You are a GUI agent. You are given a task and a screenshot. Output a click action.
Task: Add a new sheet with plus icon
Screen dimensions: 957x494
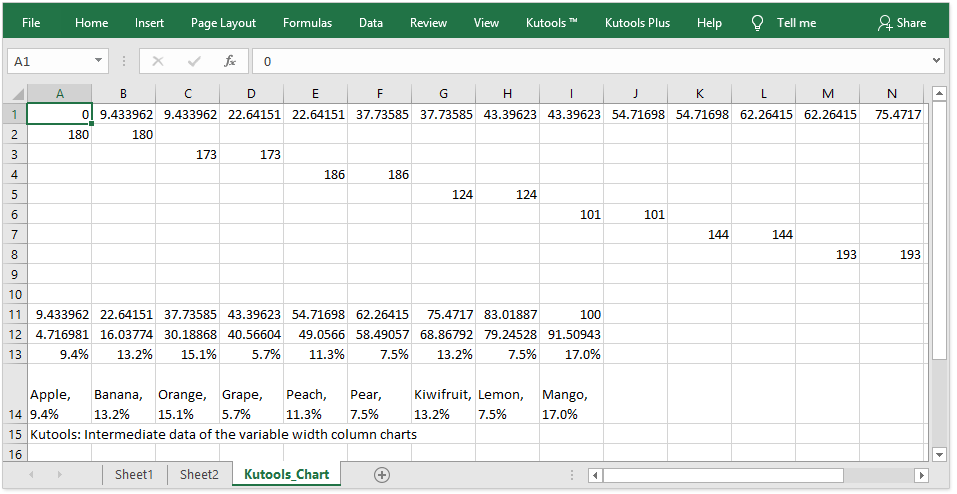[x=381, y=474]
